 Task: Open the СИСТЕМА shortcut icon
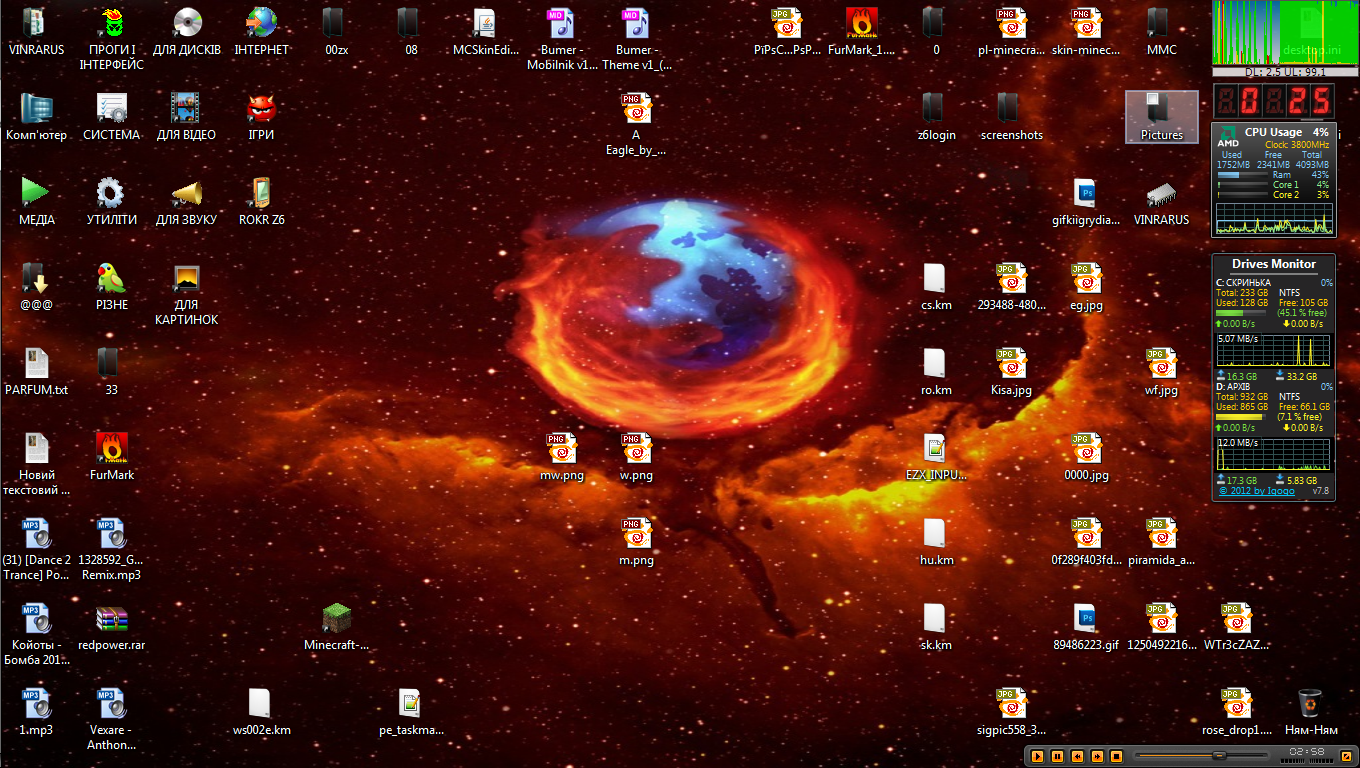(x=111, y=117)
